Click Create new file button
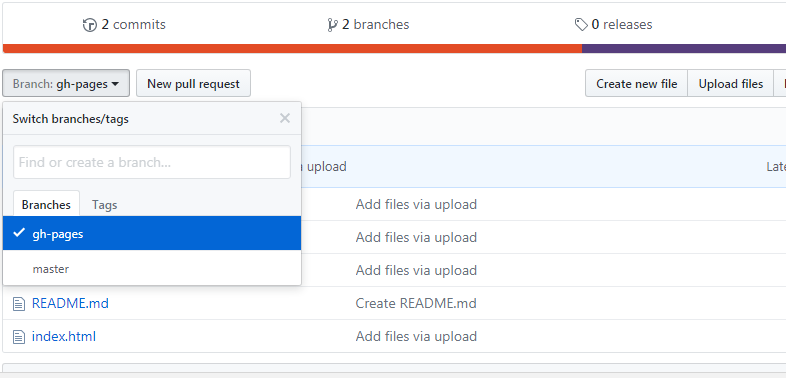This screenshot has width=786, height=378. pyautogui.click(x=637, y=83)
